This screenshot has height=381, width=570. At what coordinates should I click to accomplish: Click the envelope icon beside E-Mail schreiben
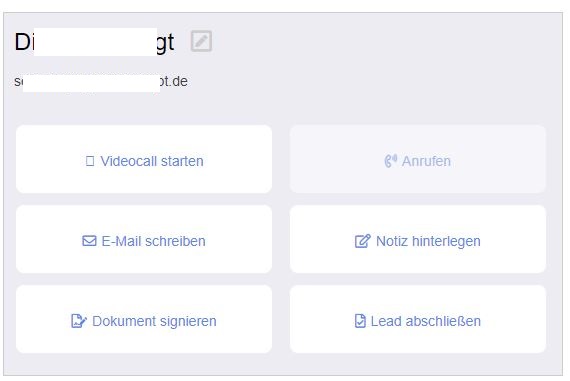(89, 241)
